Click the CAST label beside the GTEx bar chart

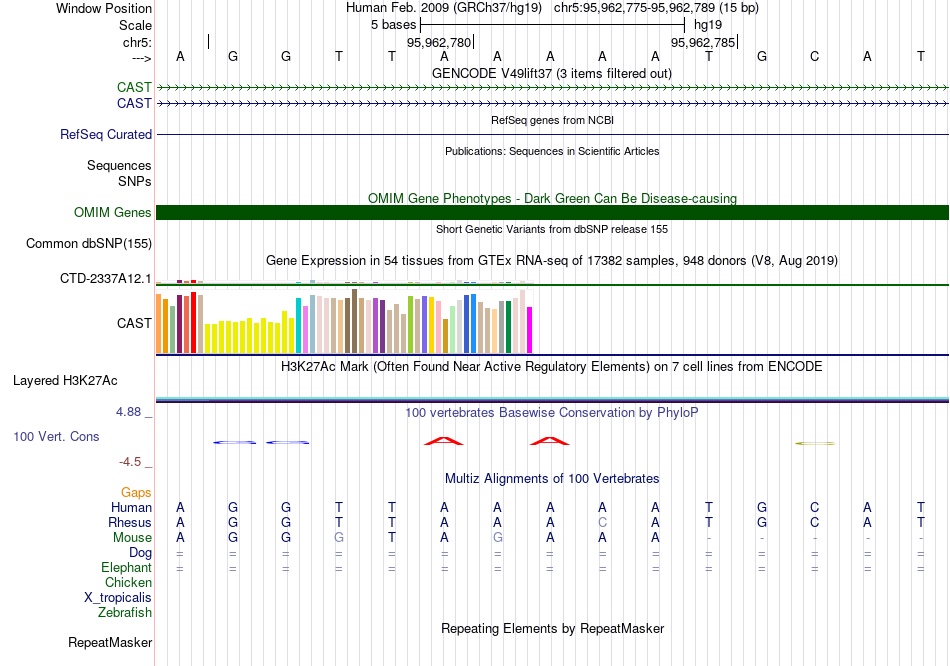[x=134, y=324]
